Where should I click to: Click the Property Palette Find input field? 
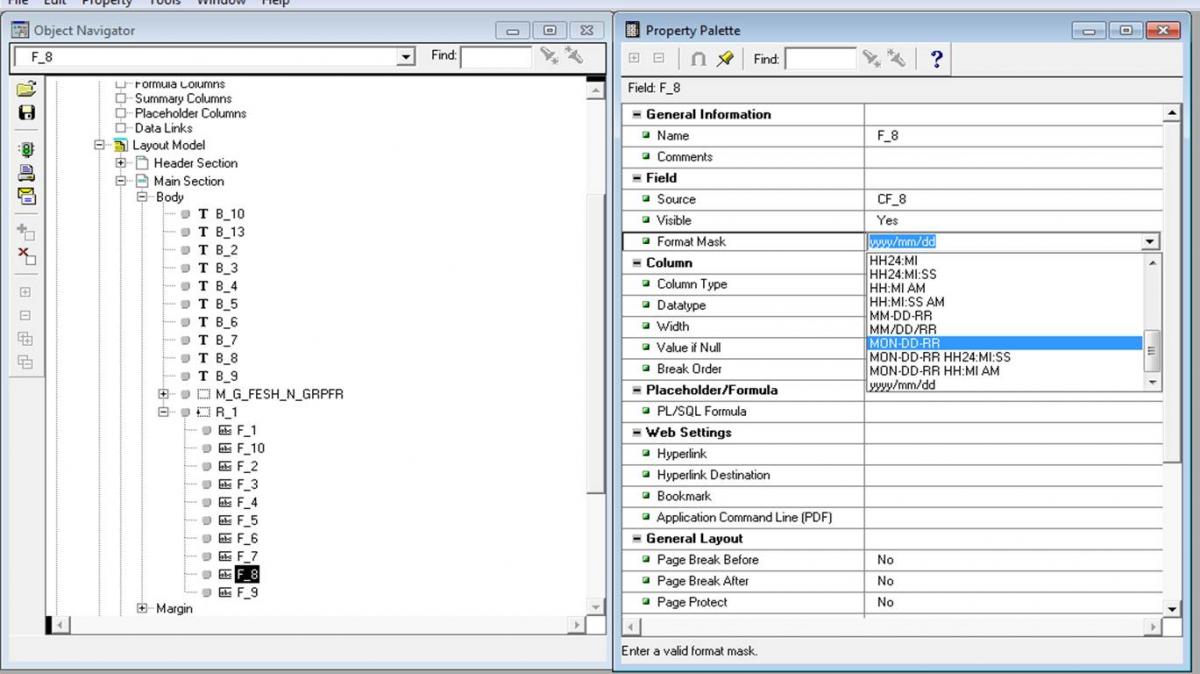click(x=820, y=59)
